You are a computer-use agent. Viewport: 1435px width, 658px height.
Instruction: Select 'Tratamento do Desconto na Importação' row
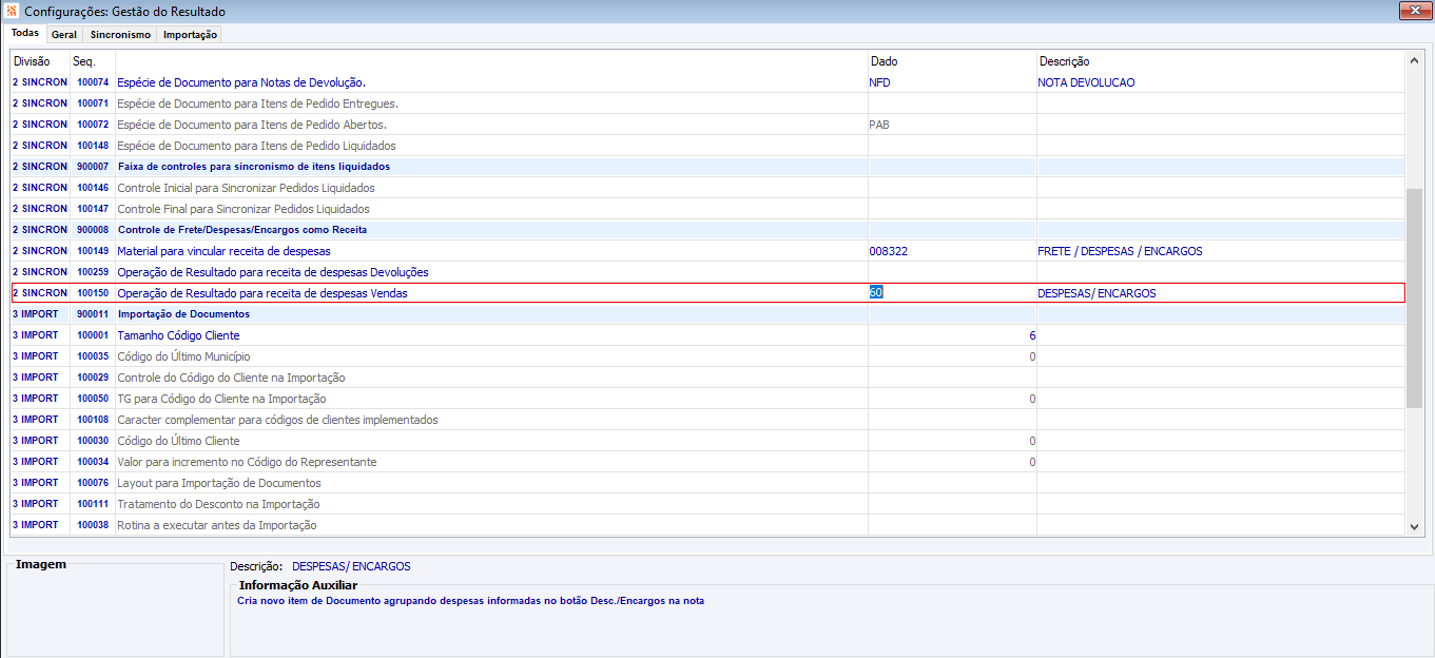707,503
